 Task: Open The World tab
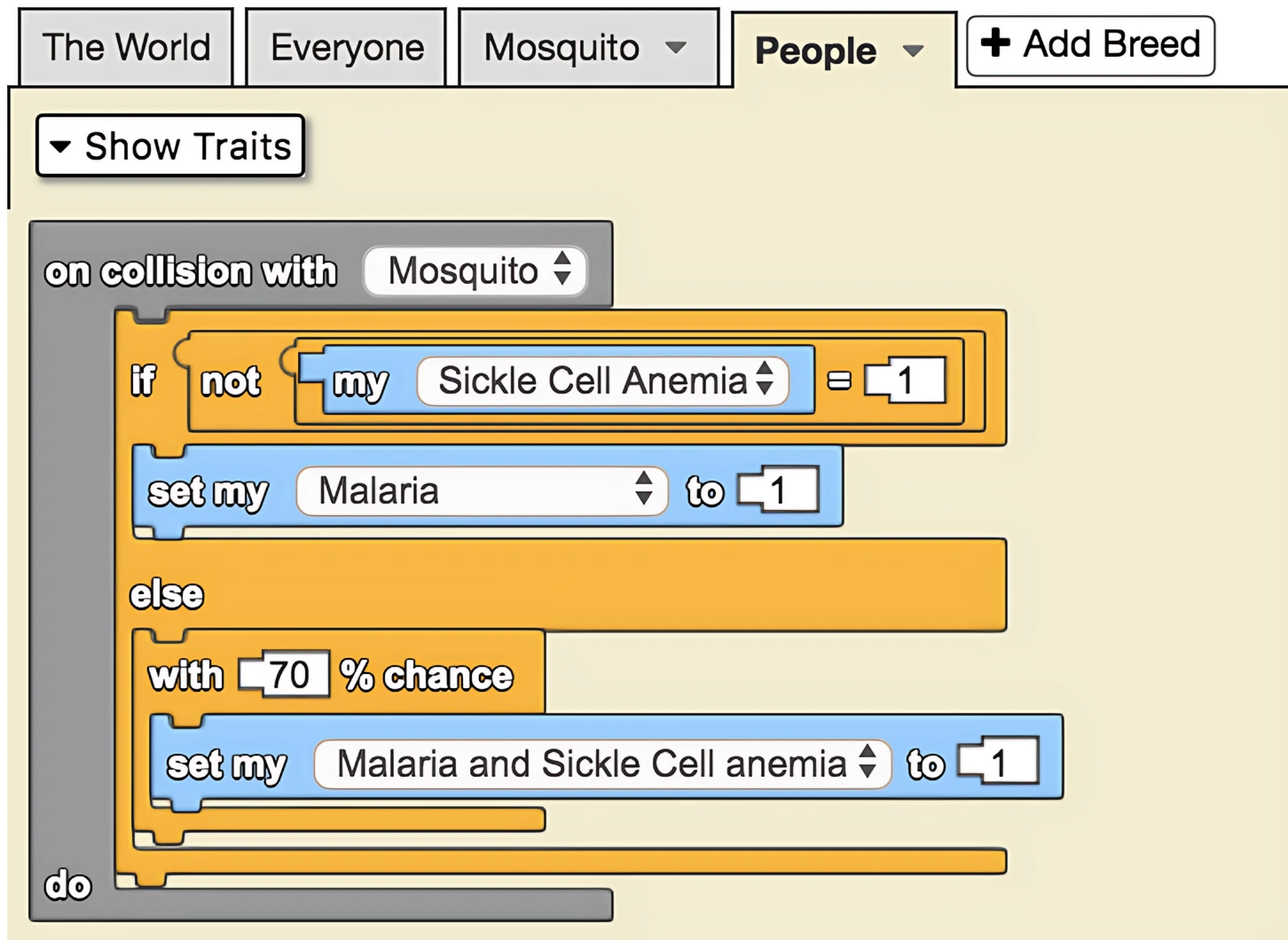coord(126,48)
